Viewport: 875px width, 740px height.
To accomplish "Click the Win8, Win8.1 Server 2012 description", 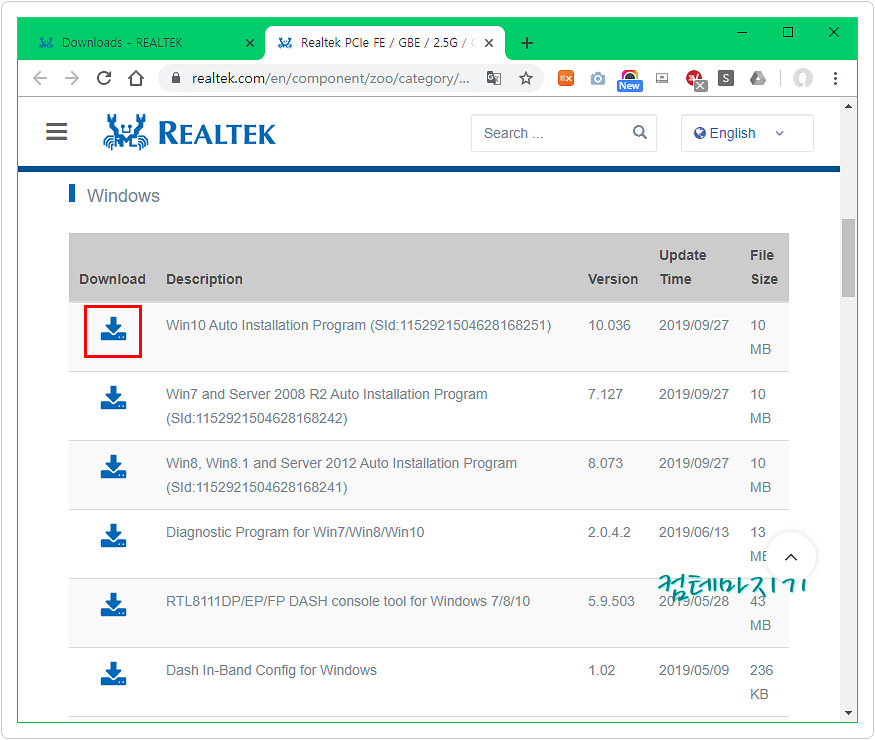I will (x=342, y=475).
